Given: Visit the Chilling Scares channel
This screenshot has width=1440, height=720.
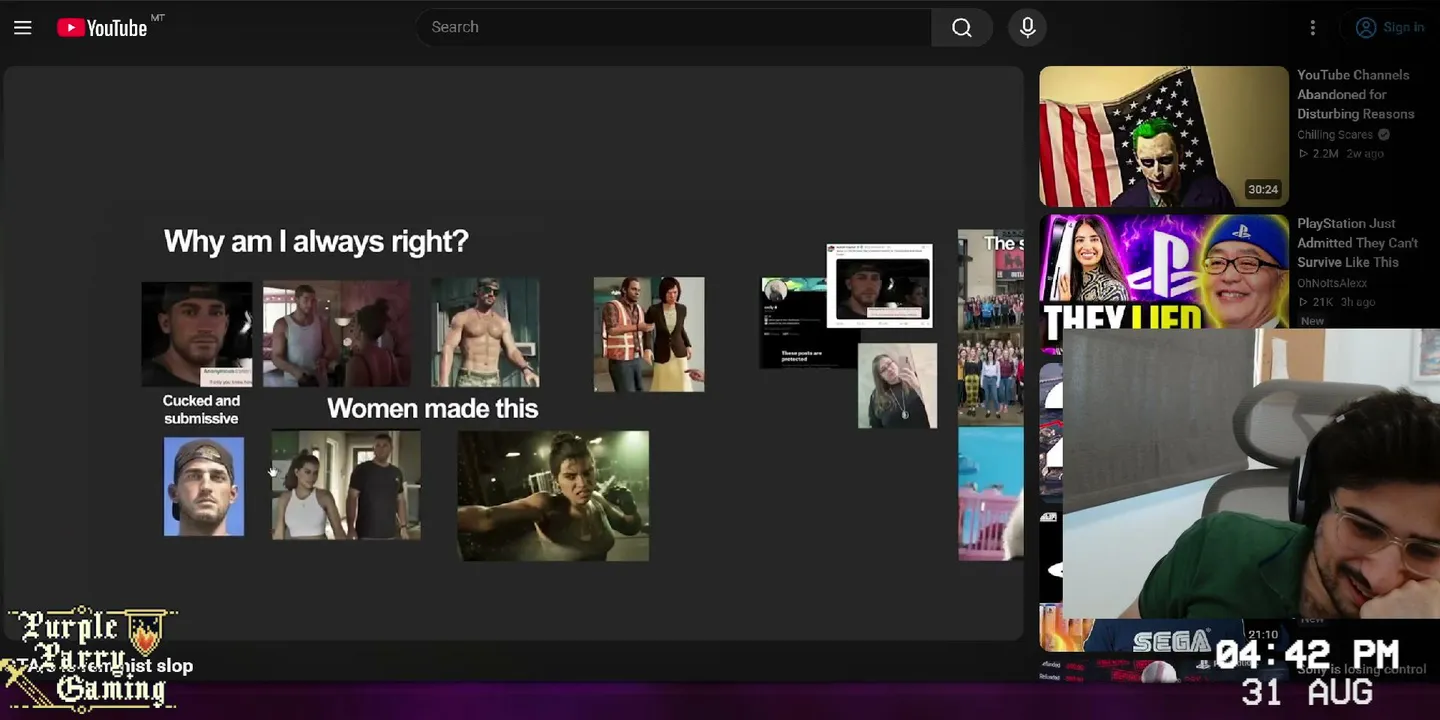Looking at the screenshot, I should 1335,134.
